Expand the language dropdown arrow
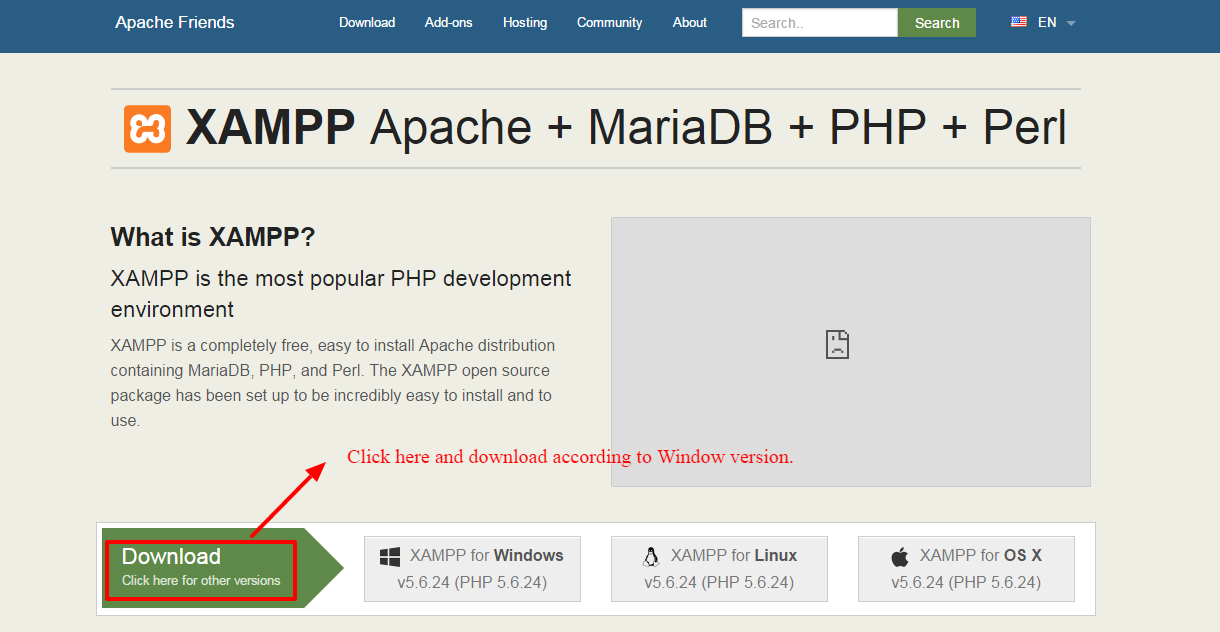 pyautogui.click(x=1071, y=23)
